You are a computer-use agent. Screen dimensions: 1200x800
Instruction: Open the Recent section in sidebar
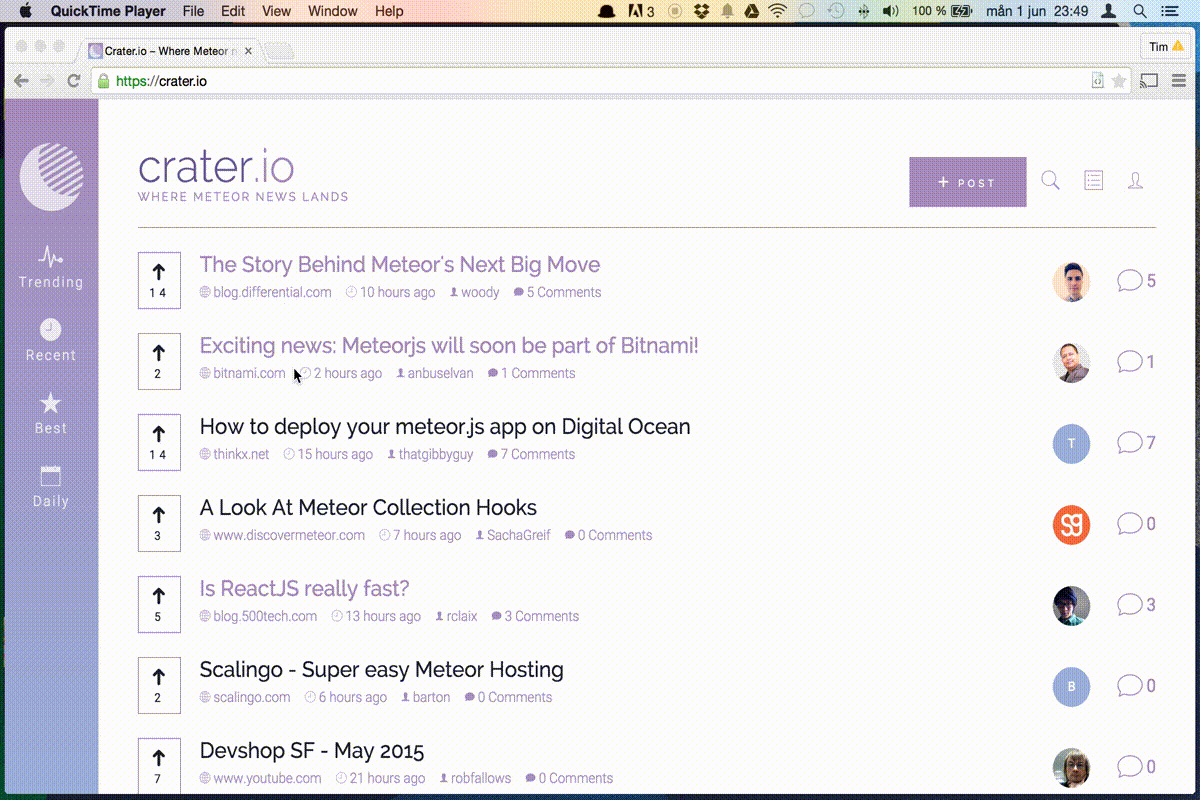point(51,341)
